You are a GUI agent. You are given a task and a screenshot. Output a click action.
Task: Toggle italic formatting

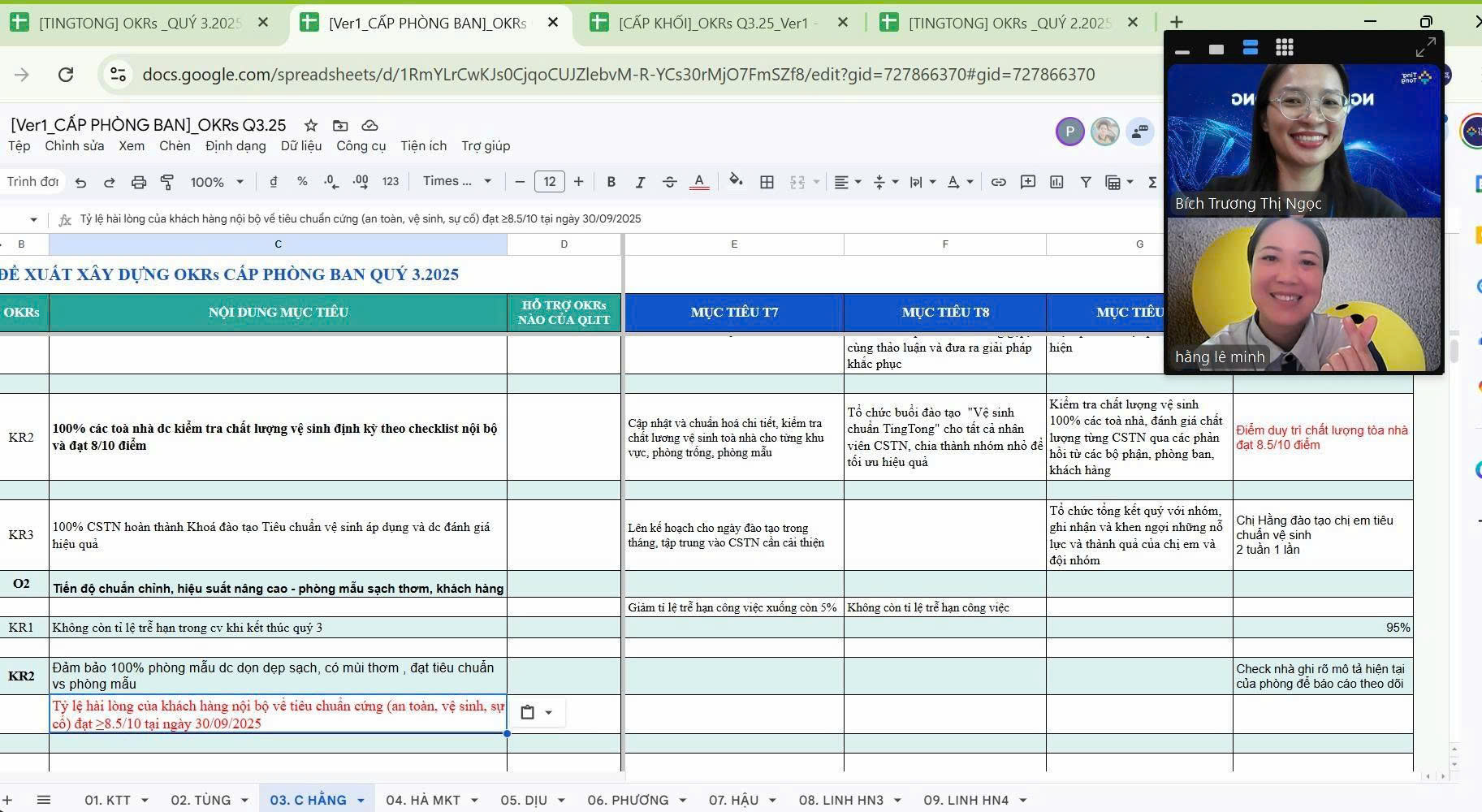(640, 182)
